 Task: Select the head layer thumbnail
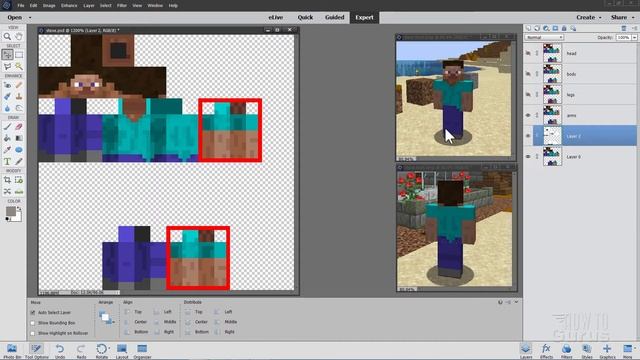click(552, 53)
